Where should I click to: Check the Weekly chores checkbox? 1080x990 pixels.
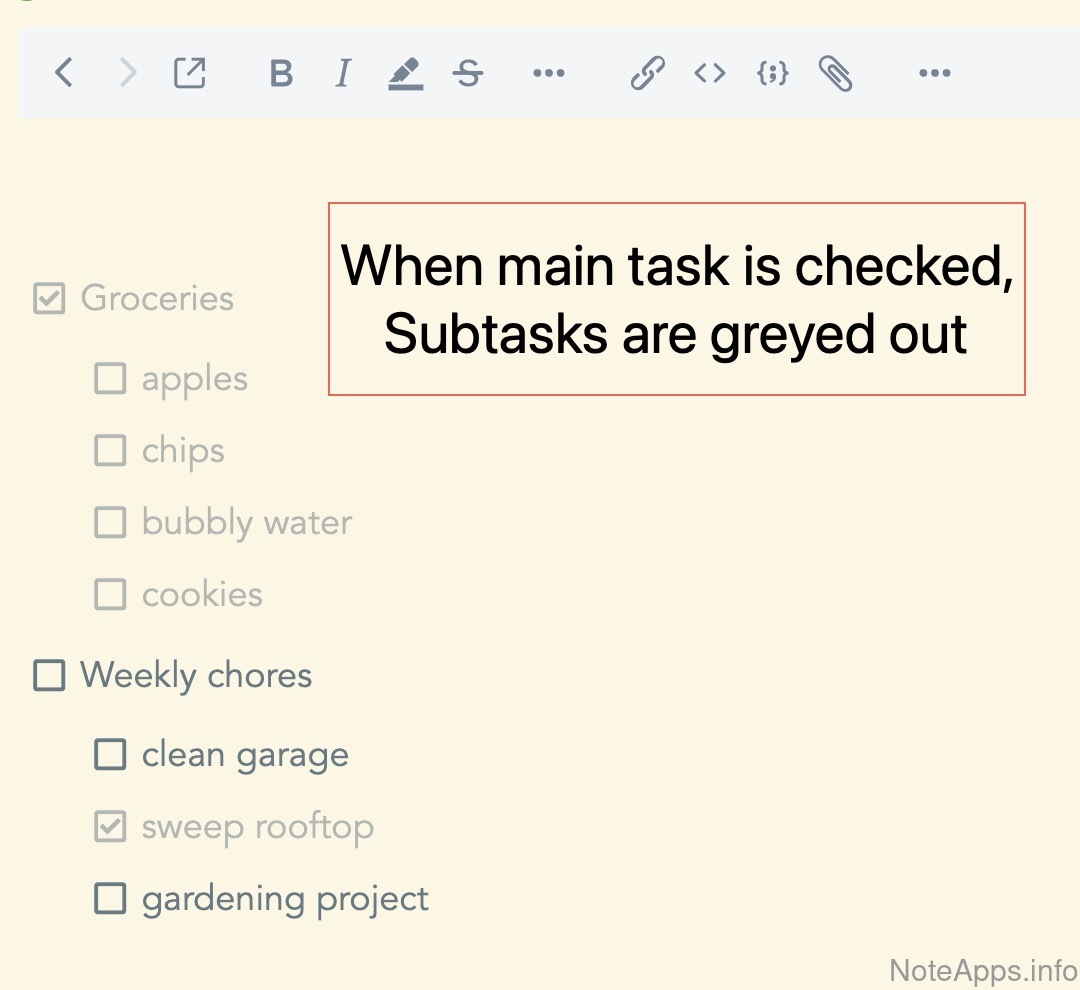coord(49,675)
